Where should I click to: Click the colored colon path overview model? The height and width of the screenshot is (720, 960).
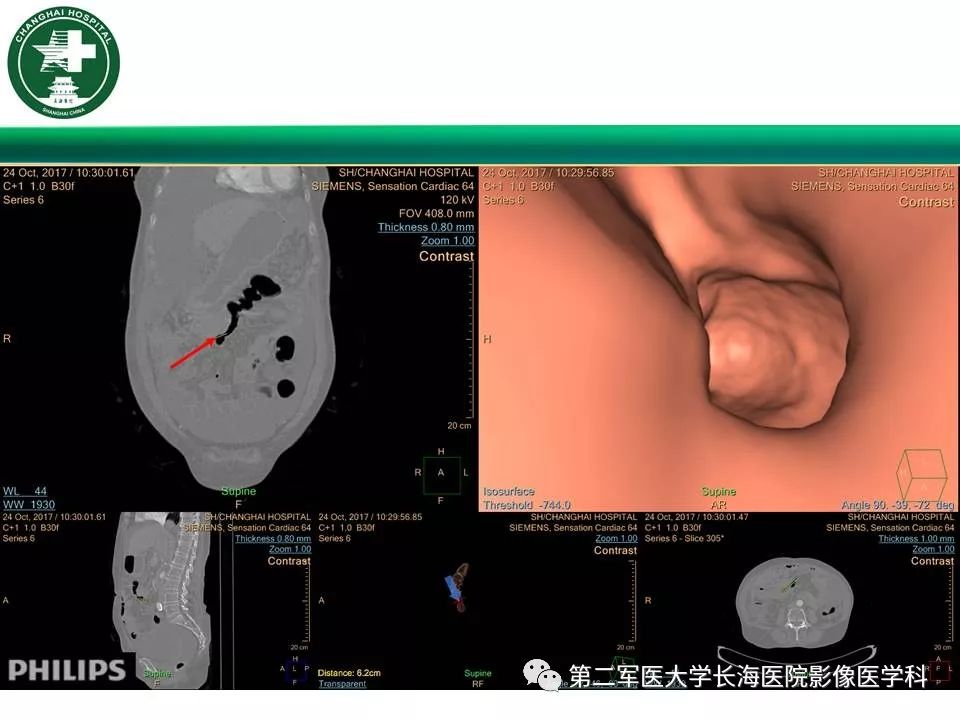457,588
